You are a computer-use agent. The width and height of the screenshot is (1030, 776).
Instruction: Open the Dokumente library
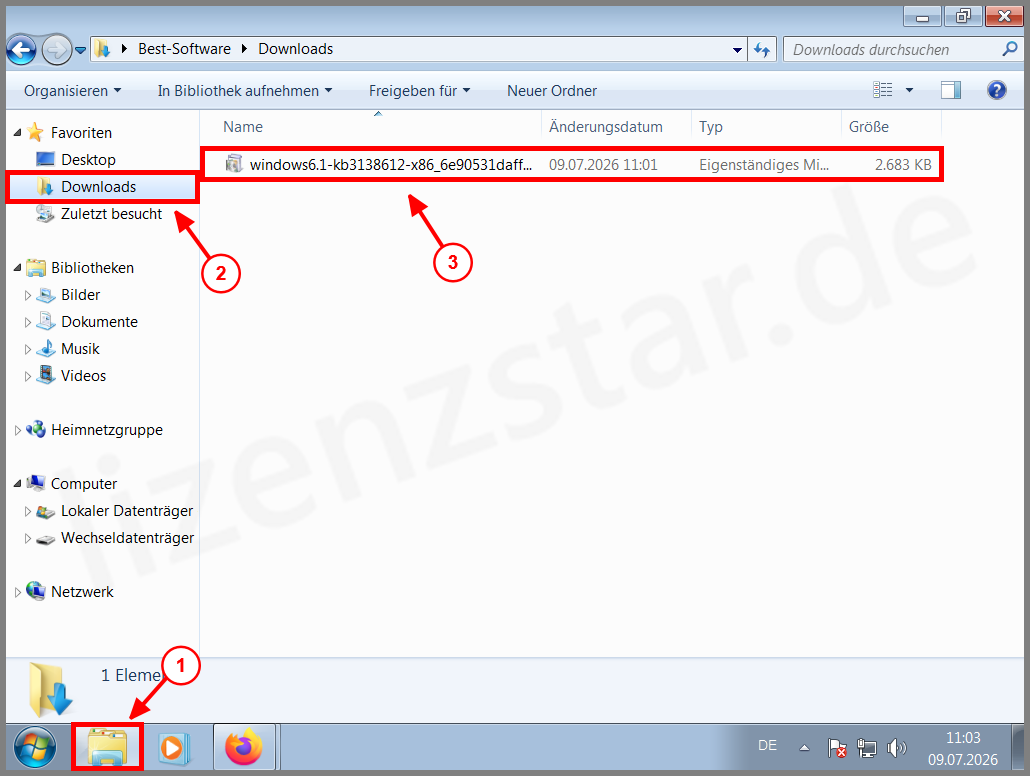pyautogui.click(x=99, y=321)
